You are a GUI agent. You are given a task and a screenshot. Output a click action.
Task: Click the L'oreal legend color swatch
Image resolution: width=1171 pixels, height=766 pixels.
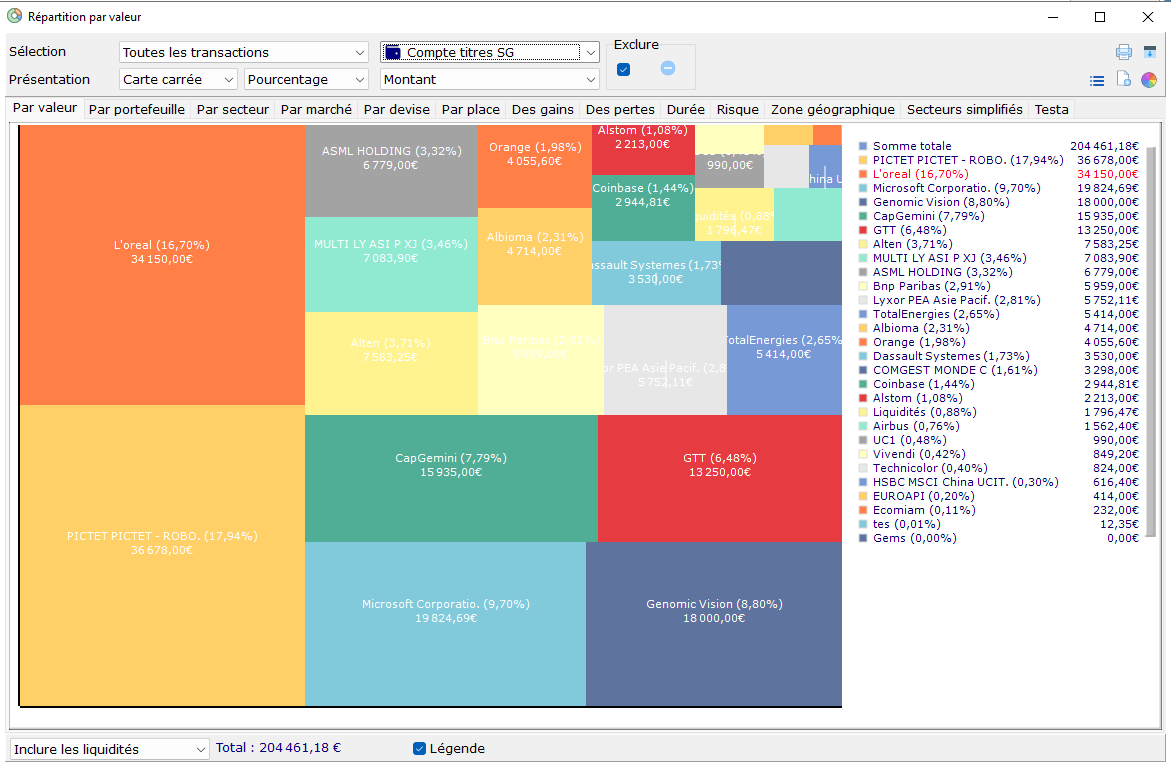[863, 174]
